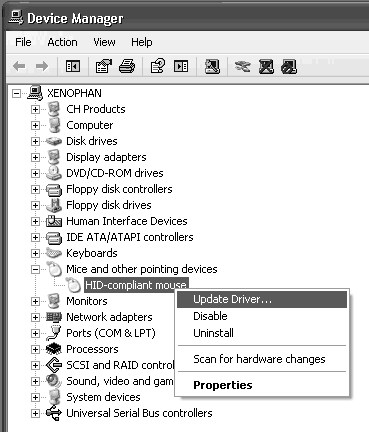The height and width of the screenshot is (432, 369).
Task: Open the Action menu
Action: [62, 42]
